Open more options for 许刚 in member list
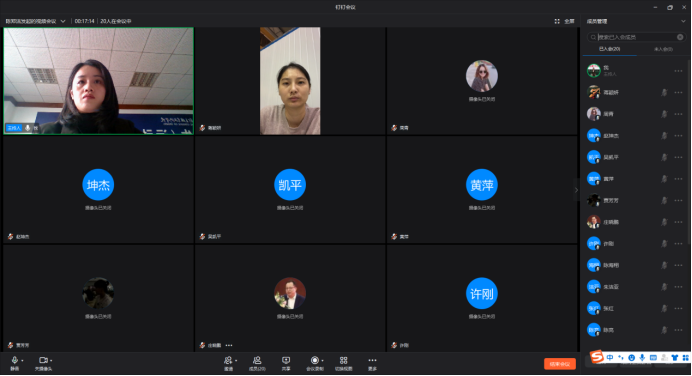 click(x=678, y=244)
